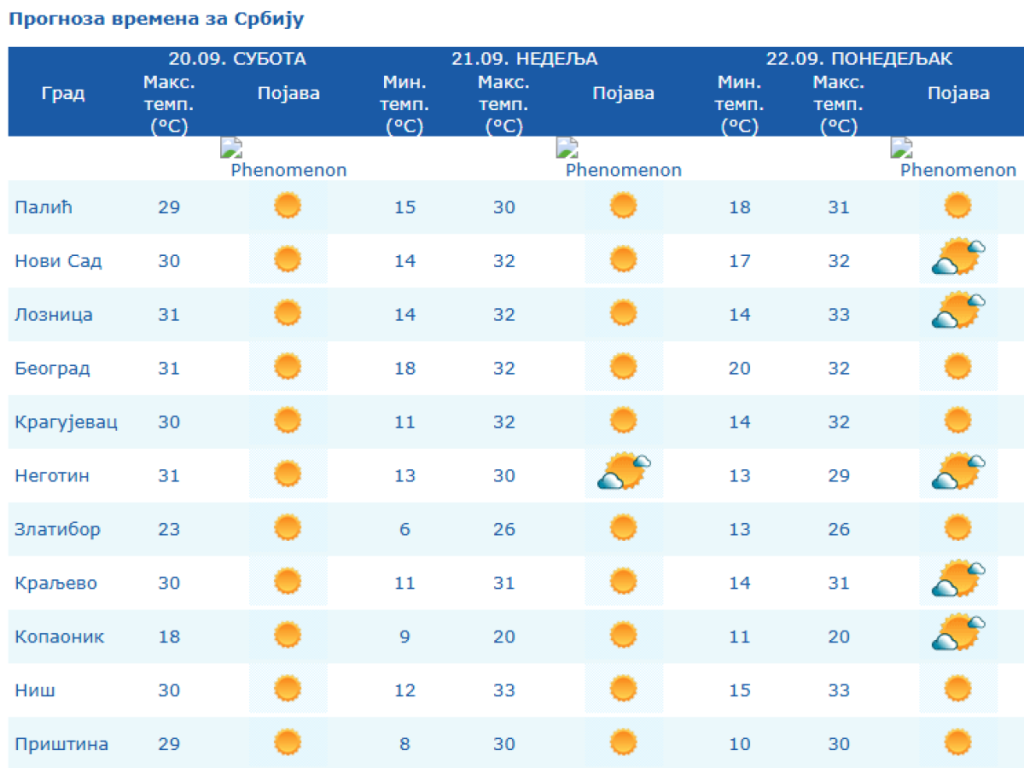Click the sunny icon for Палић Saturday
The width and height of the screenshot is (1024, 768).
[x=288, y=207]
